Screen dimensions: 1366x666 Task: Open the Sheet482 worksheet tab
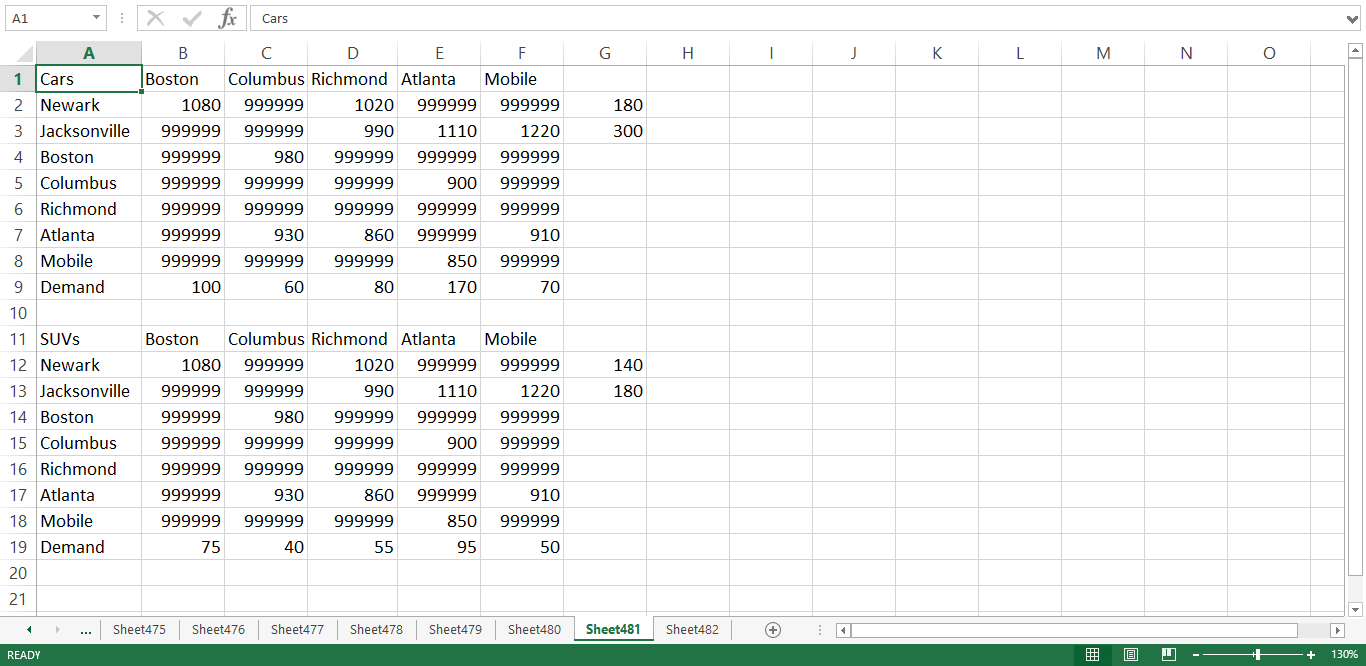pos(691,629)
